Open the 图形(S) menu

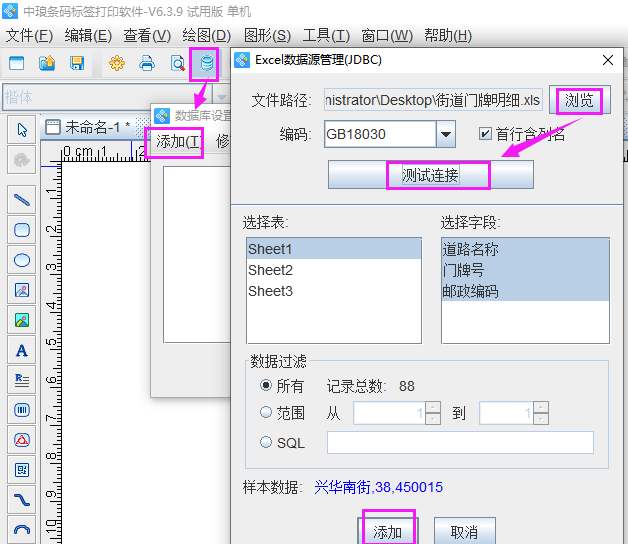(267, 36)
